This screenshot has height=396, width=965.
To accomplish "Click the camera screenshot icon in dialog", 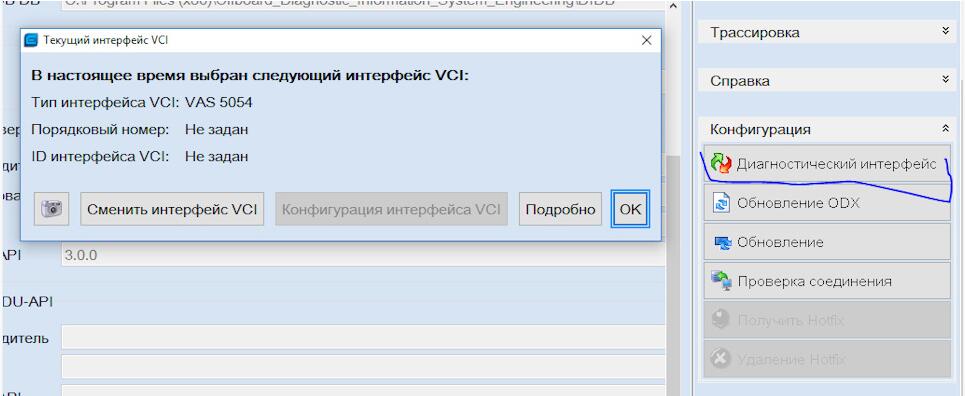I will (x=52, y=209).
